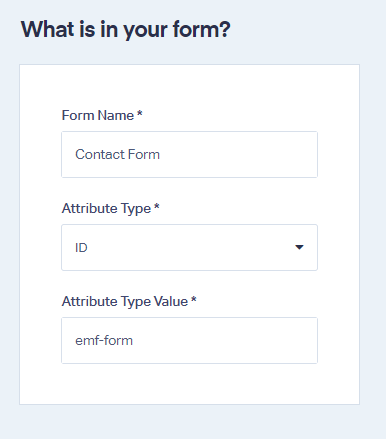Viewport: 386px width, 439px height.
Task: Click the 'Contact Form' text in Form Name
Action: coord(117,154)
